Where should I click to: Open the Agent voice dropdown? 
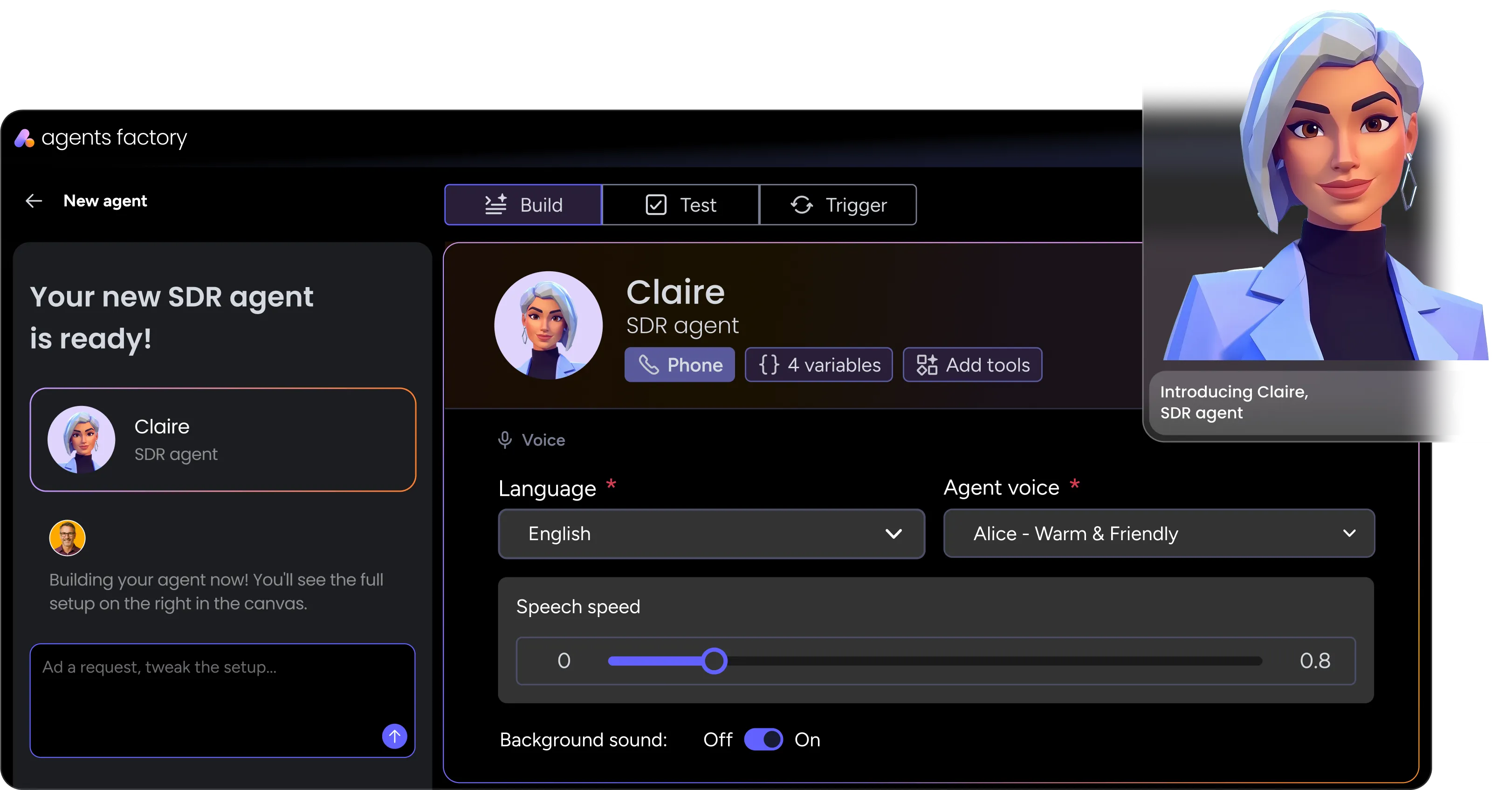pos(1158,534)
